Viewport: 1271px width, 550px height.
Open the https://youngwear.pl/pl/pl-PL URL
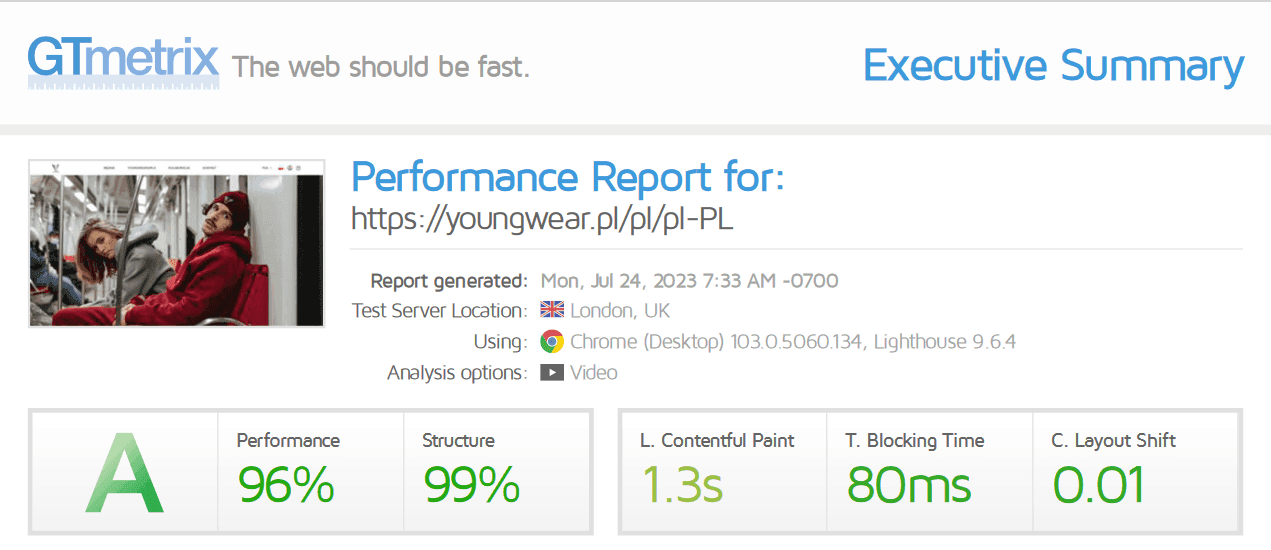point(542,219)
